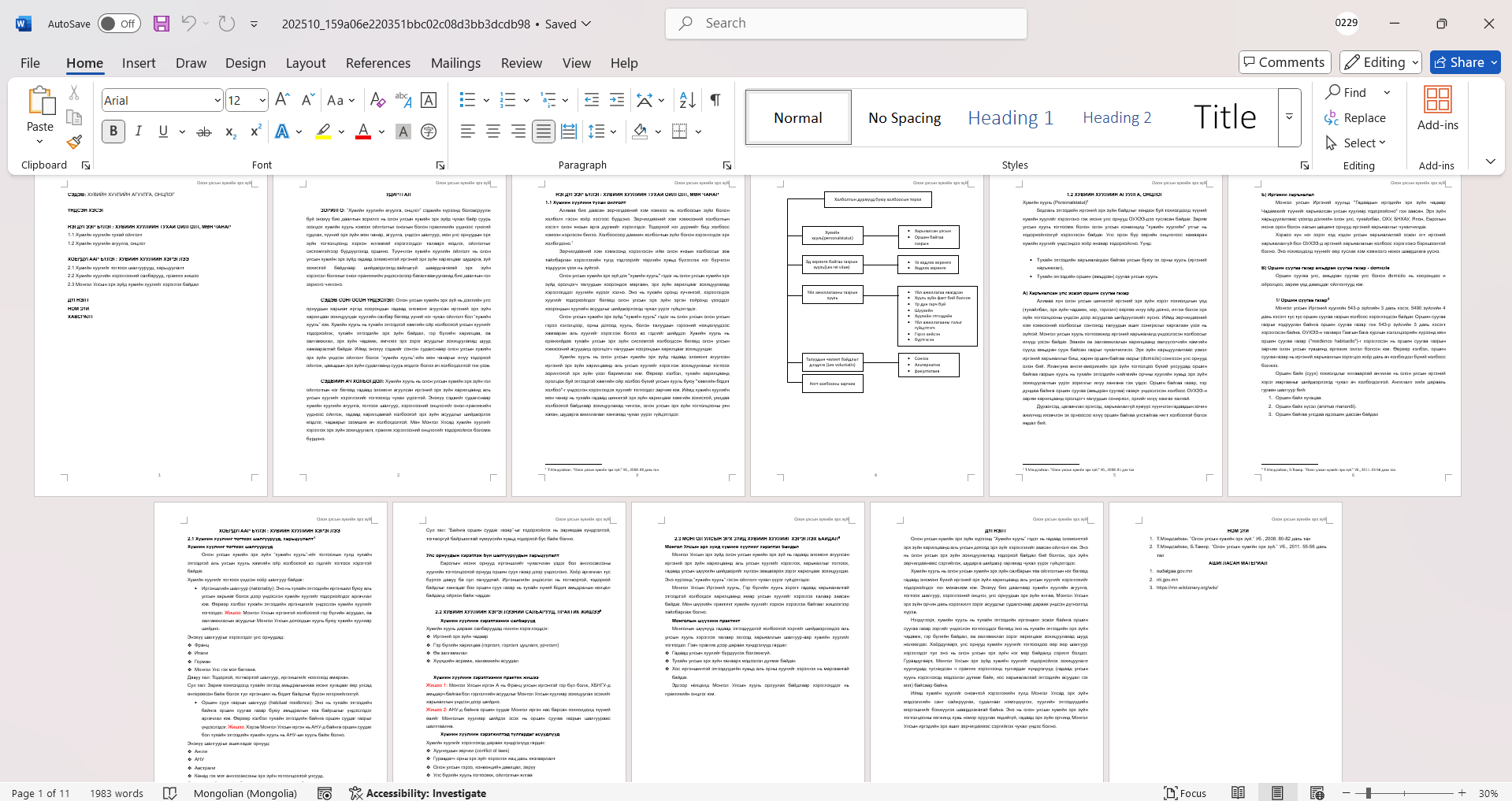This screenshot has height=801, width=1512.
Task: Click the Search box in title bar
Action: pos(846,24)
